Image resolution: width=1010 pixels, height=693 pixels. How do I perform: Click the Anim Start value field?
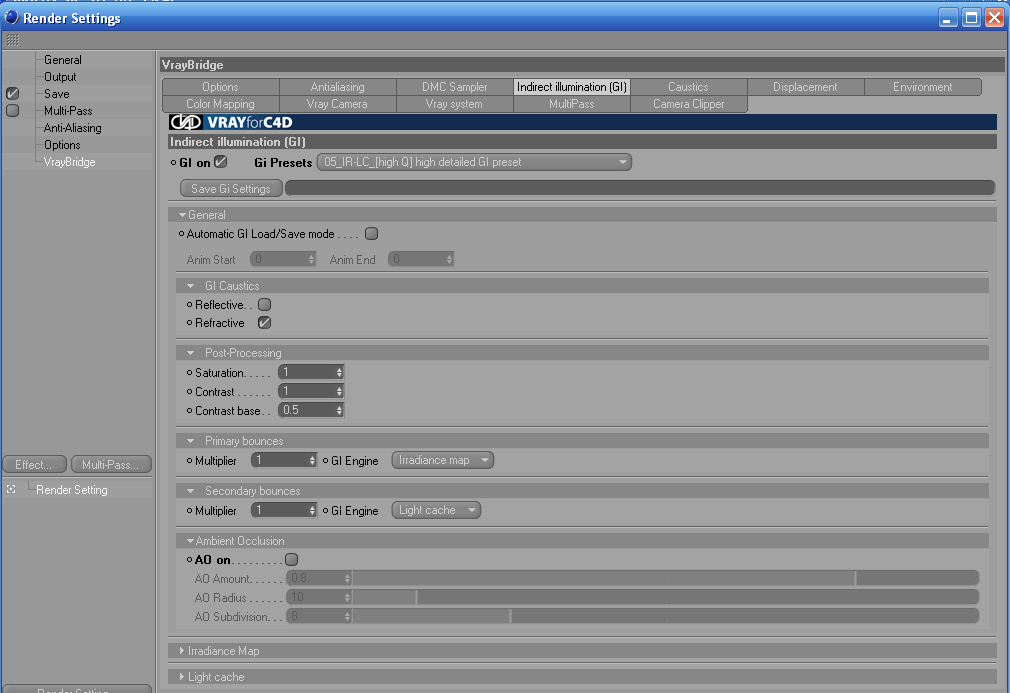(279, 260)
